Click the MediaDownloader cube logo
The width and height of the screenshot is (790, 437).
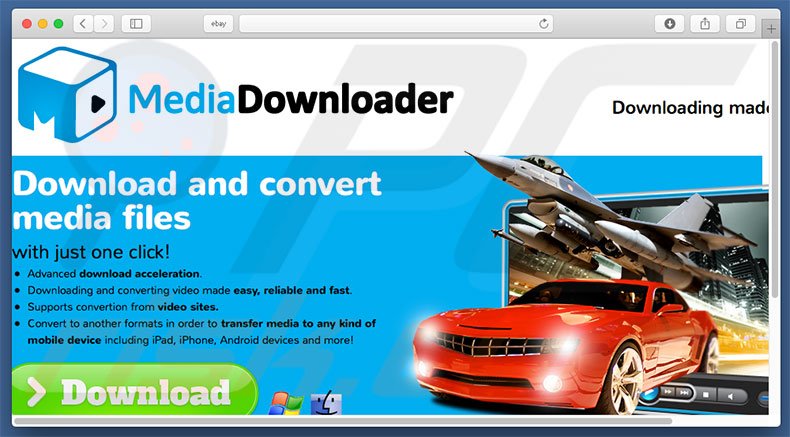pyautogui.click(x=67, y=95)
